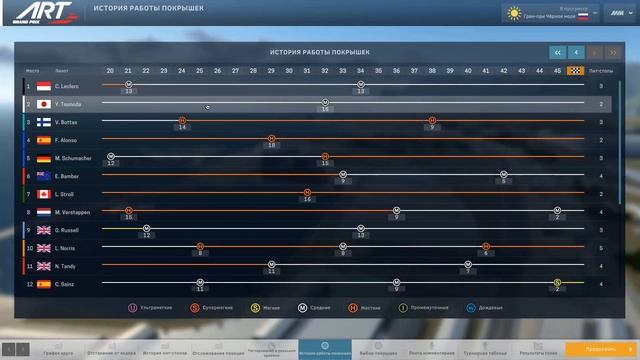
Task: Click the checkered finish flag column header
Action: [575, 71]
